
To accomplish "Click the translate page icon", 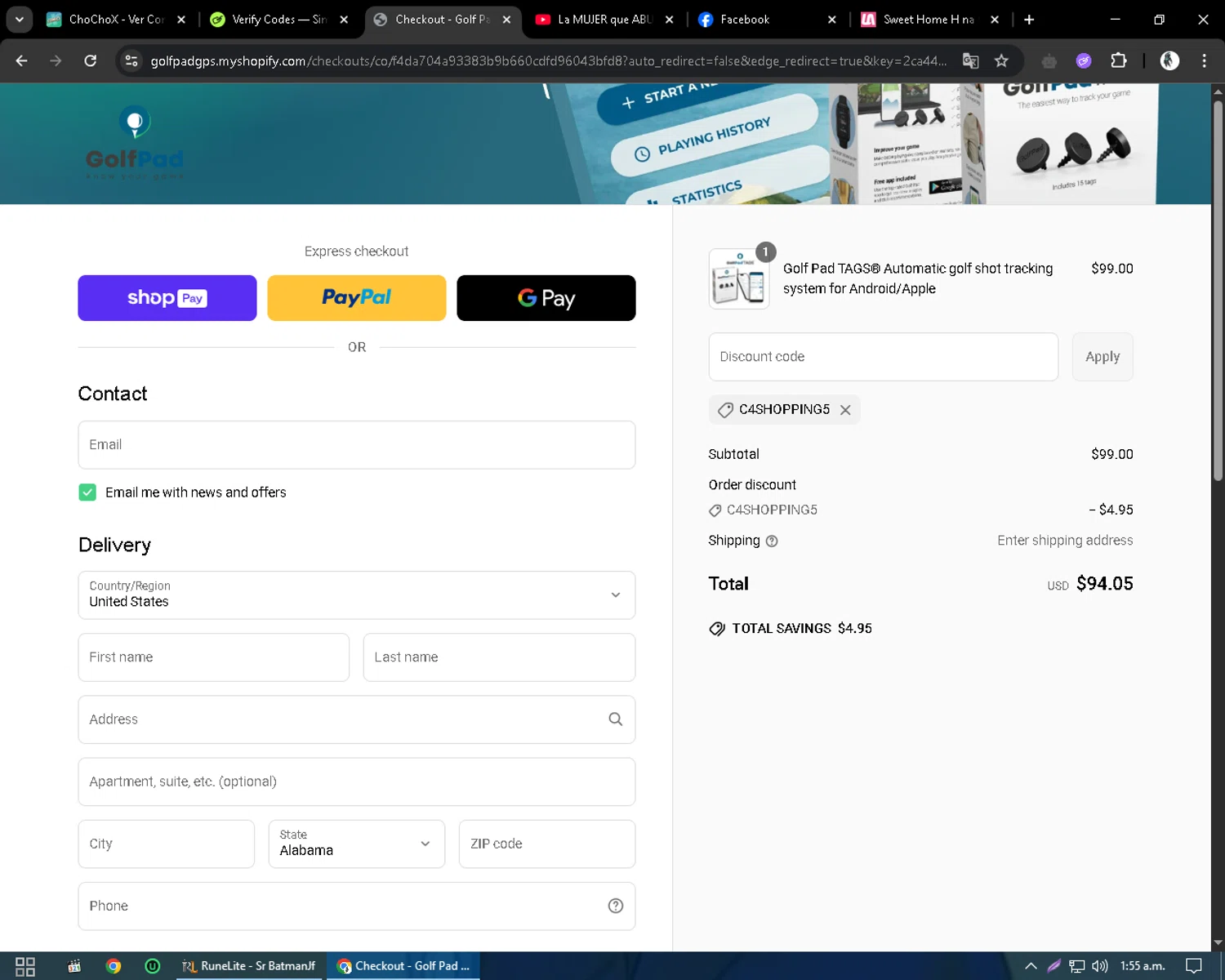I will coord(970,60).
